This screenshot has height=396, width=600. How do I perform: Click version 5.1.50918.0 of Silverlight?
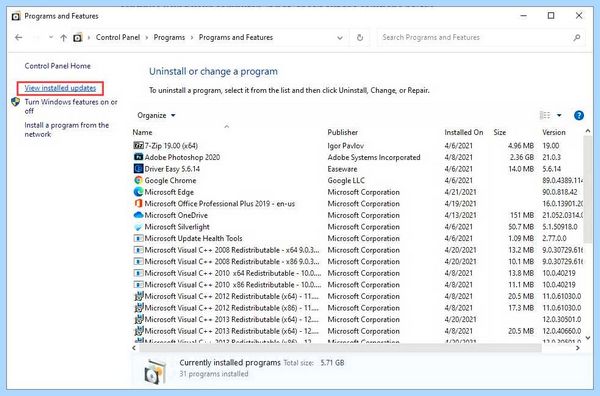[x=560, y=227]
